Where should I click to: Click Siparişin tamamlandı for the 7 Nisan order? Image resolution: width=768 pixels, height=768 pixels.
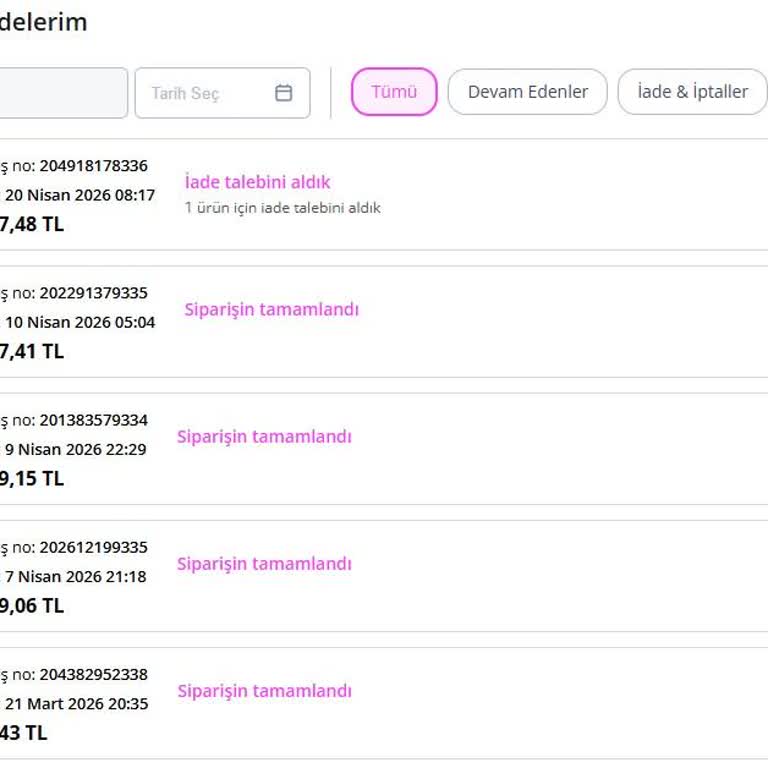point(264,563)
